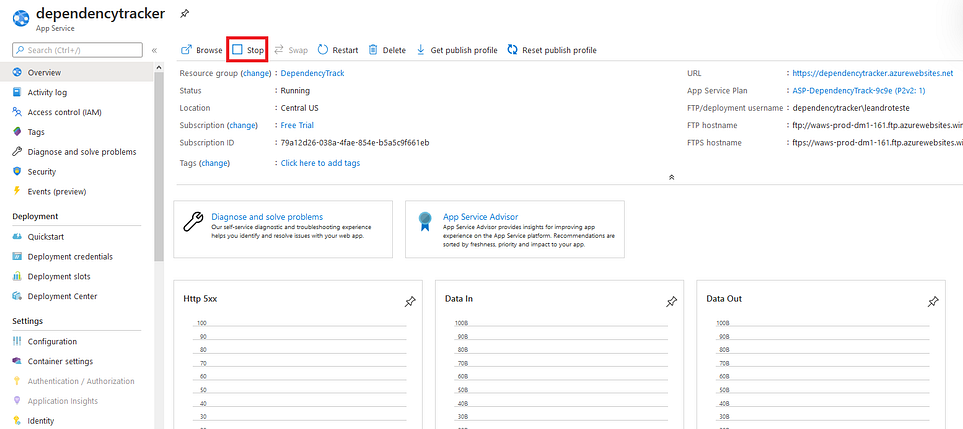Download the publish profile
The height and width of the screenshot is (429, 963).
[457, 50]
